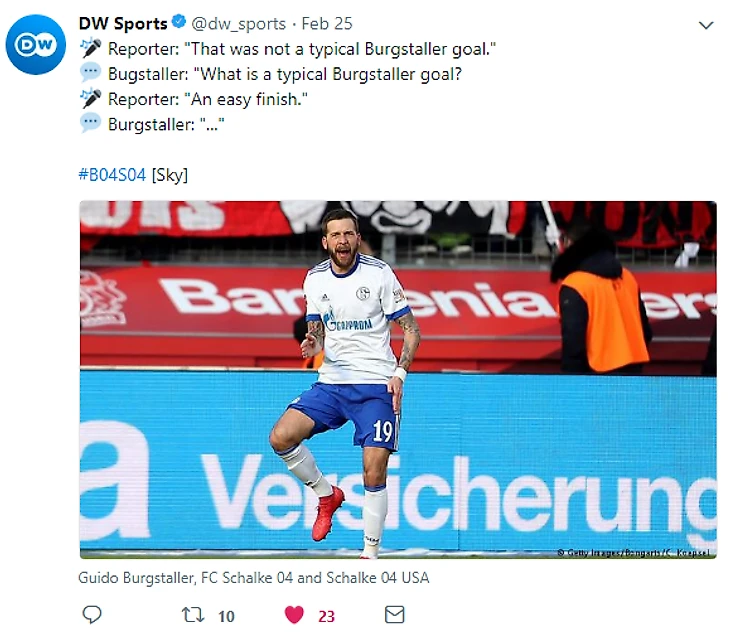View the 10 retweets count
Screen dimensions: 730x635
pyautogui.click(x=226, y=616)
